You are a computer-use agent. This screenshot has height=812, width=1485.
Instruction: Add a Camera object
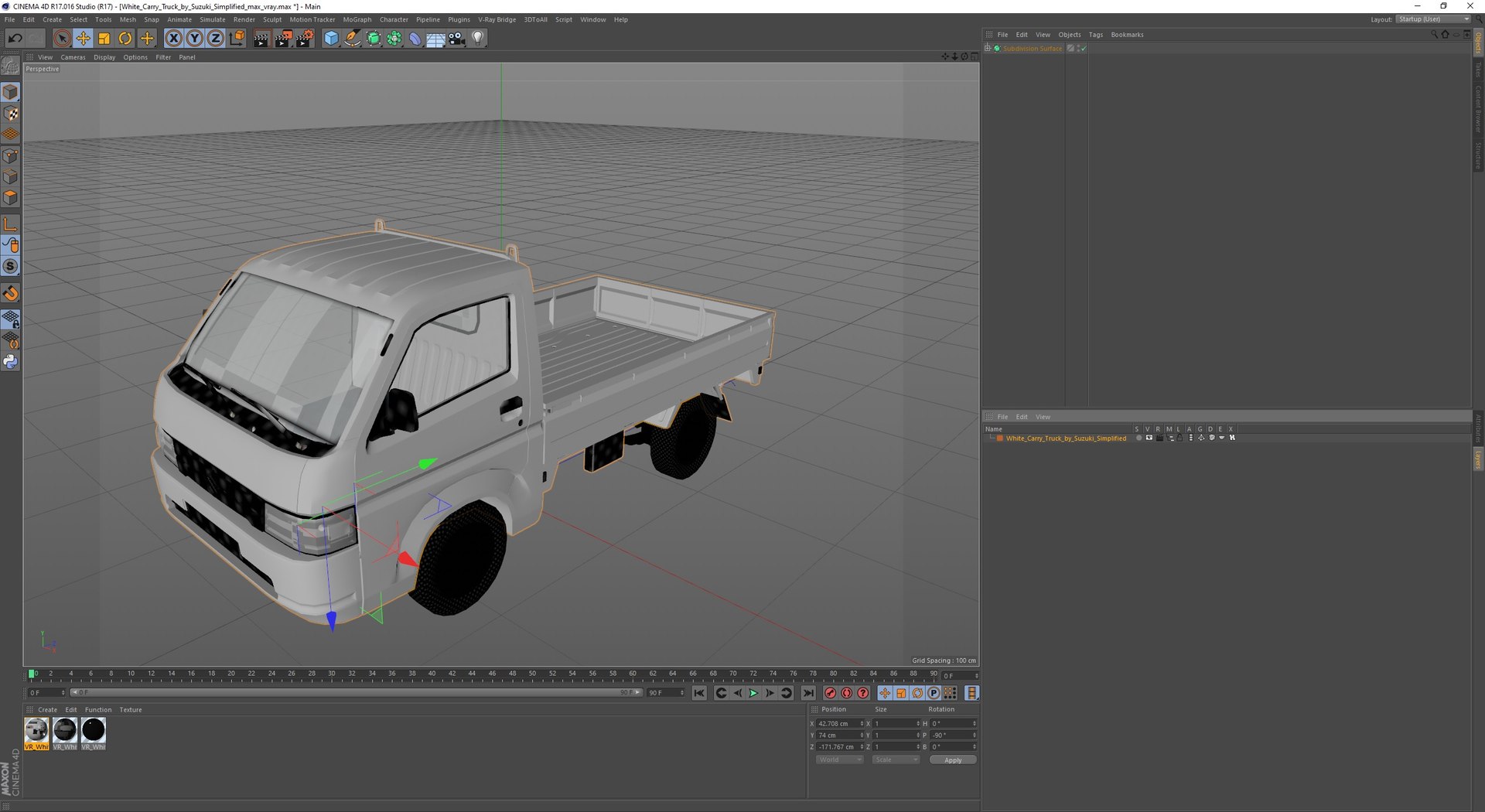(x=456, y=38)
